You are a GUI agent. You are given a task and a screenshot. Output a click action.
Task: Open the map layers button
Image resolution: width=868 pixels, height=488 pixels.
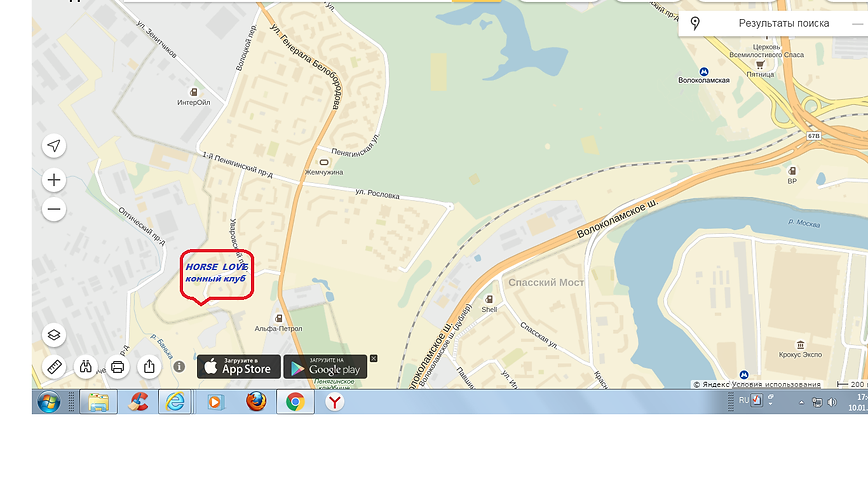(54, 335)
